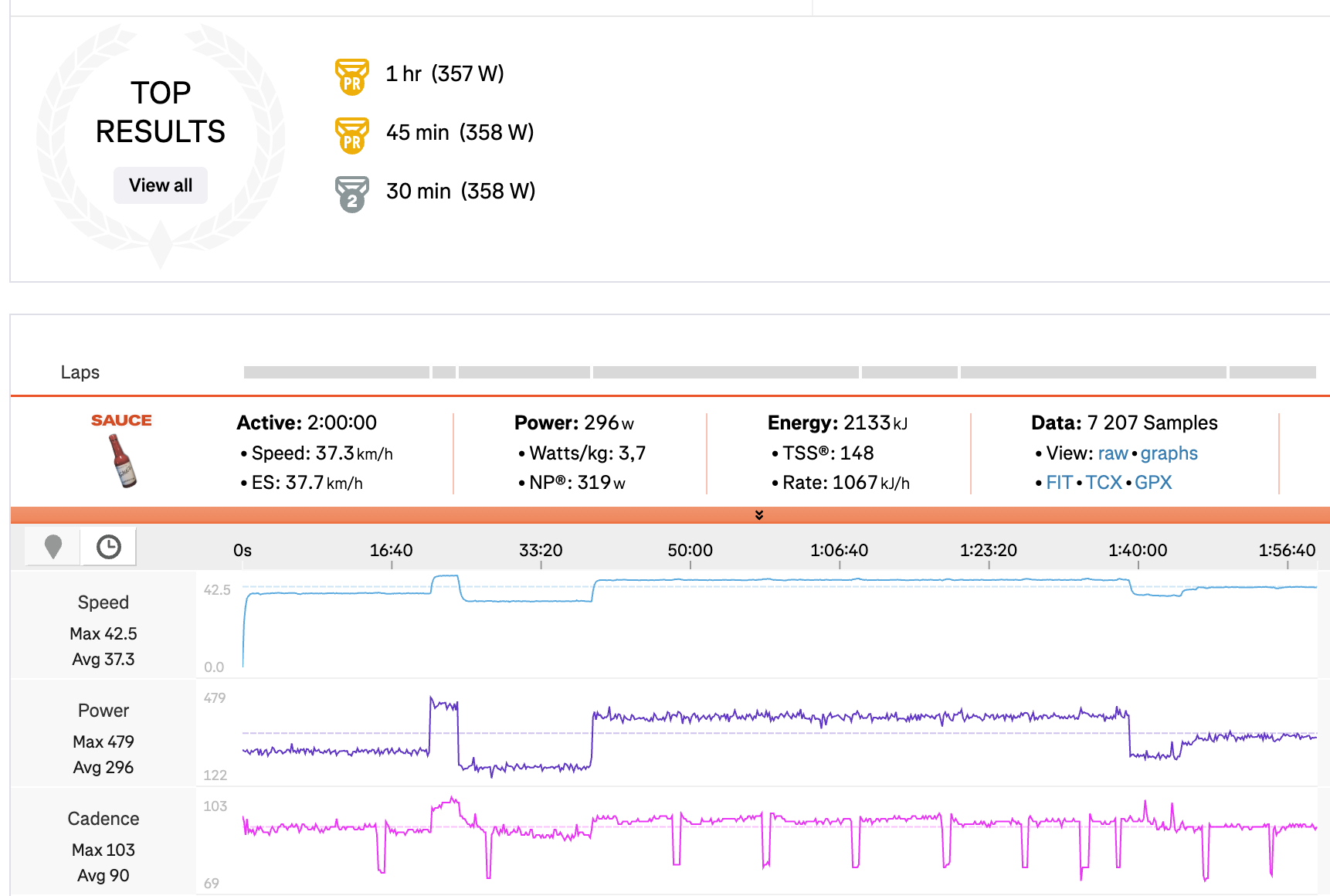
Task: Download the FIT file
Action: (1060, 483)
